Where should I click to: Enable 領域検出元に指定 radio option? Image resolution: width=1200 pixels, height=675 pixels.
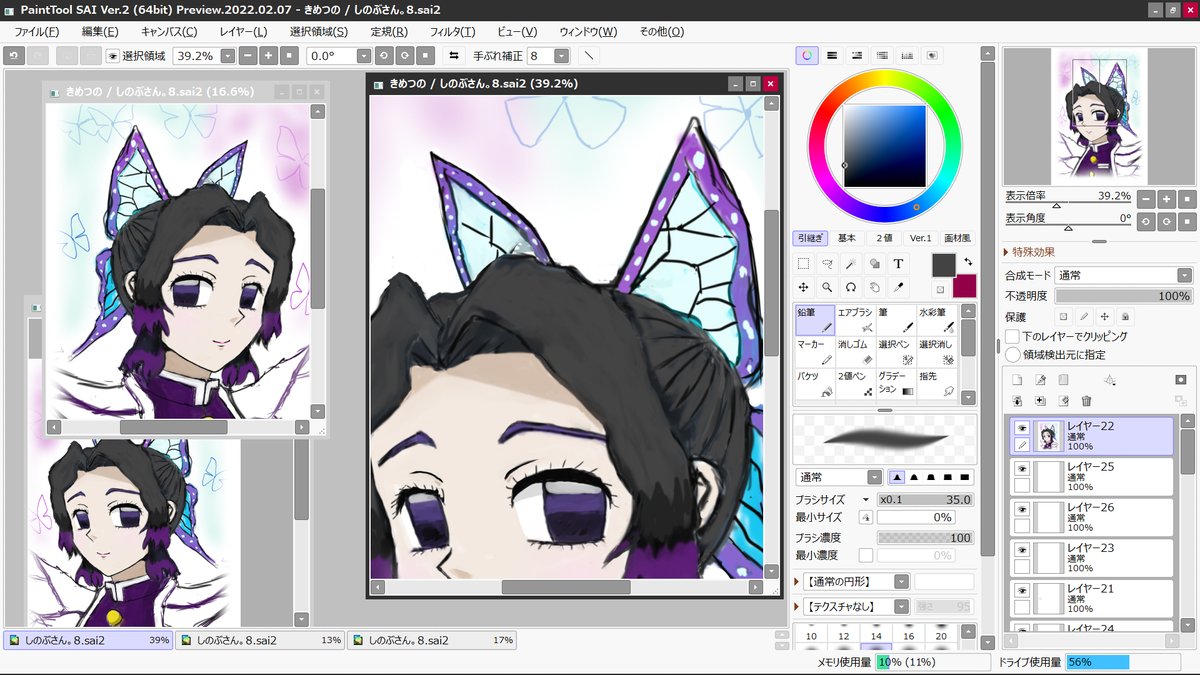[x=1013, y=355]
